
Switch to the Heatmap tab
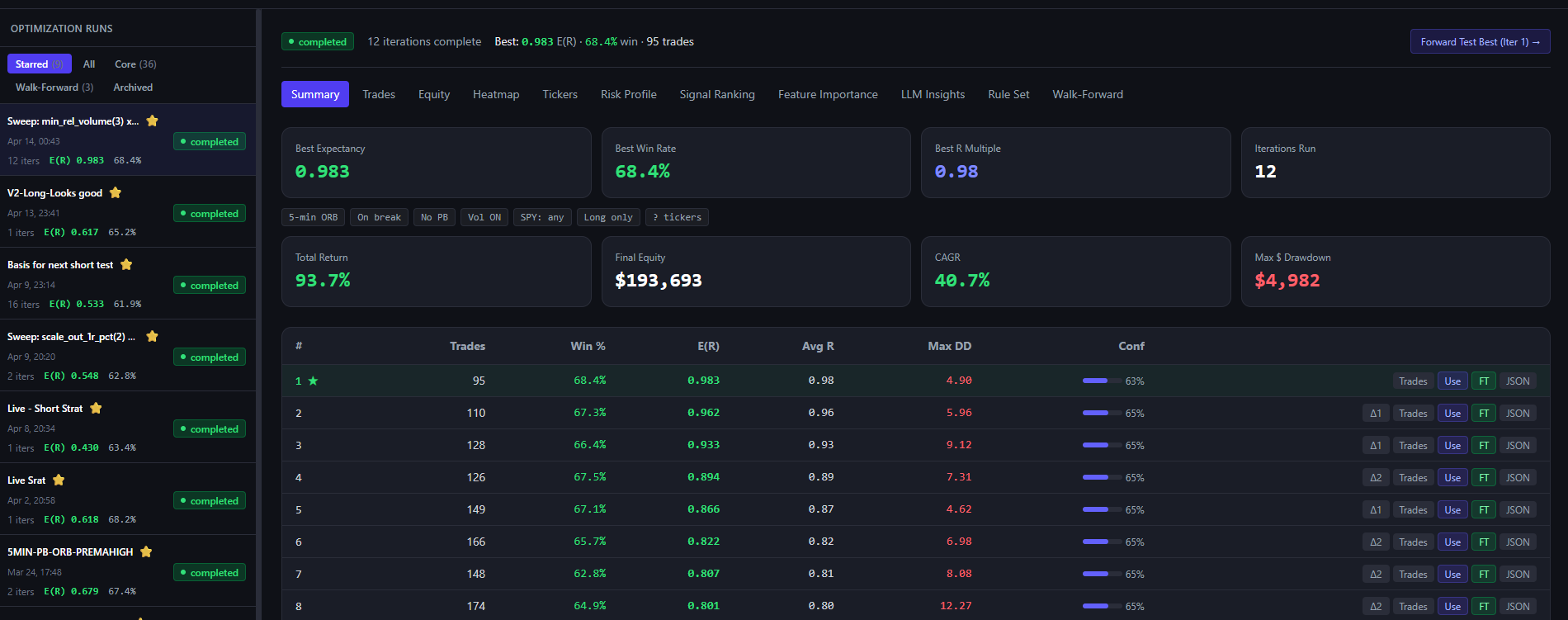[x=496, y=94]
